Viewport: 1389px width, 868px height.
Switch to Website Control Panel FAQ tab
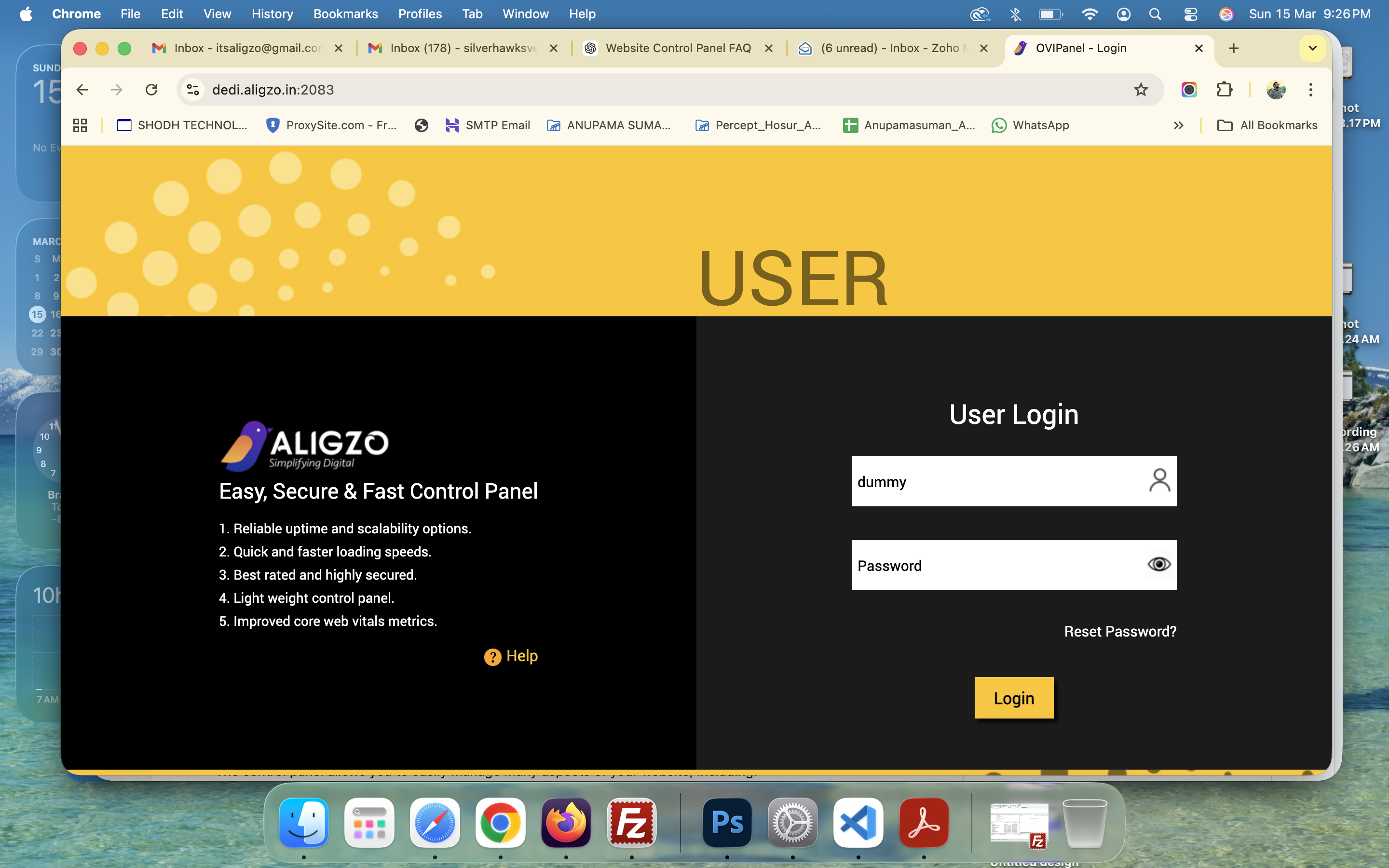coord(677,48)
